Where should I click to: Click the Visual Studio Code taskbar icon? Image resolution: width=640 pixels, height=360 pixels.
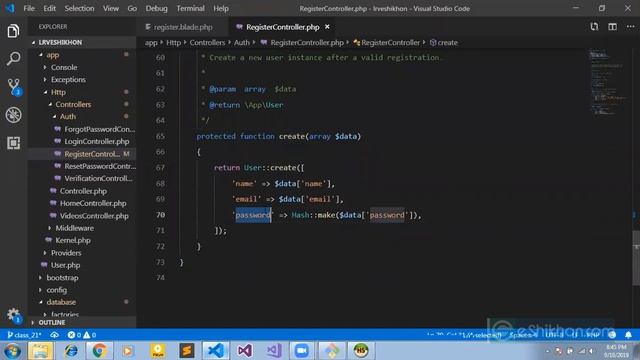[x=216, y=351]
